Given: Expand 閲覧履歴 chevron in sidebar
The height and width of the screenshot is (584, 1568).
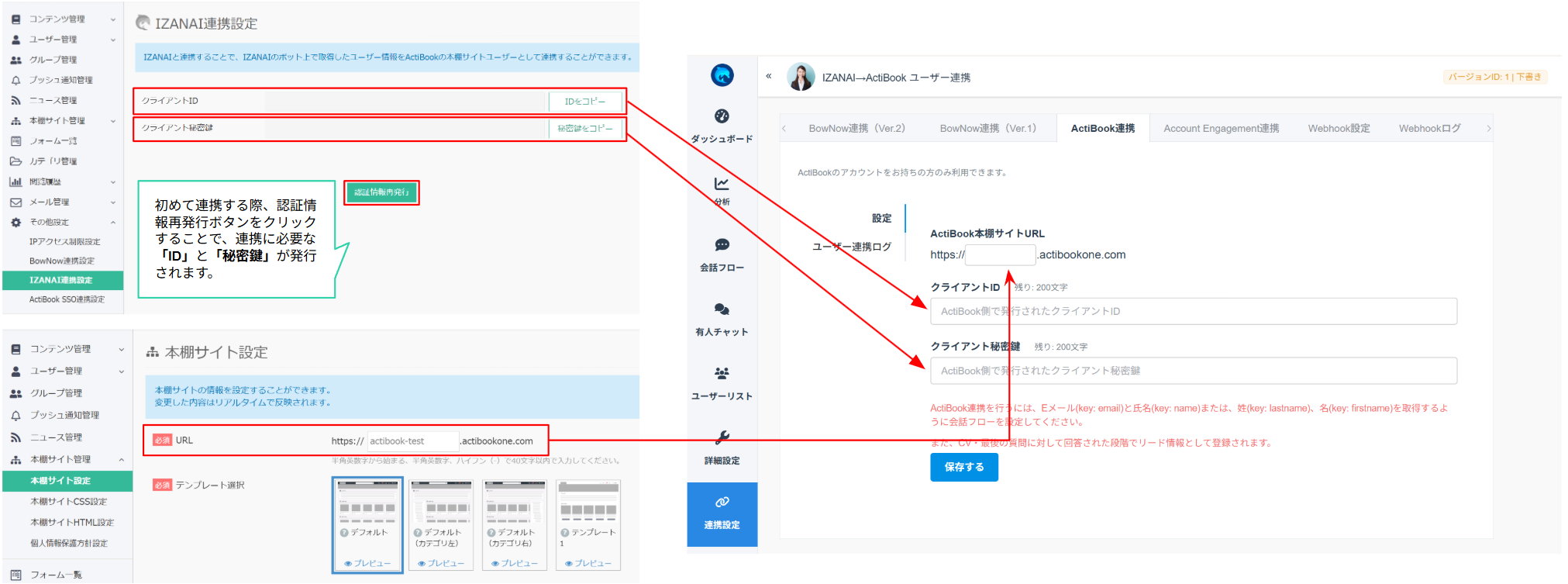Looking at the screenshot, I should [113, 182].
